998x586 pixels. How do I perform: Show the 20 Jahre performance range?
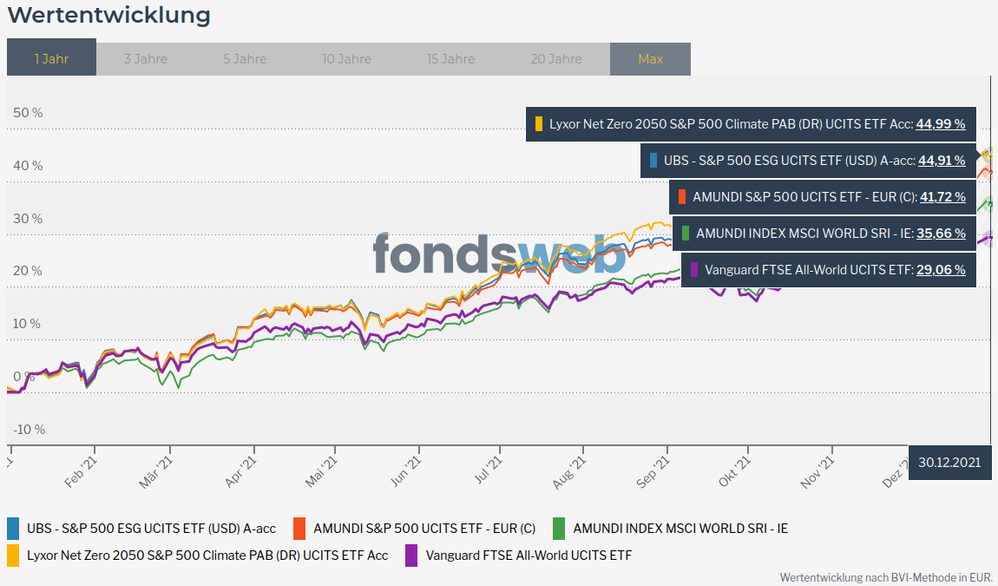click(x=555, y=58)
